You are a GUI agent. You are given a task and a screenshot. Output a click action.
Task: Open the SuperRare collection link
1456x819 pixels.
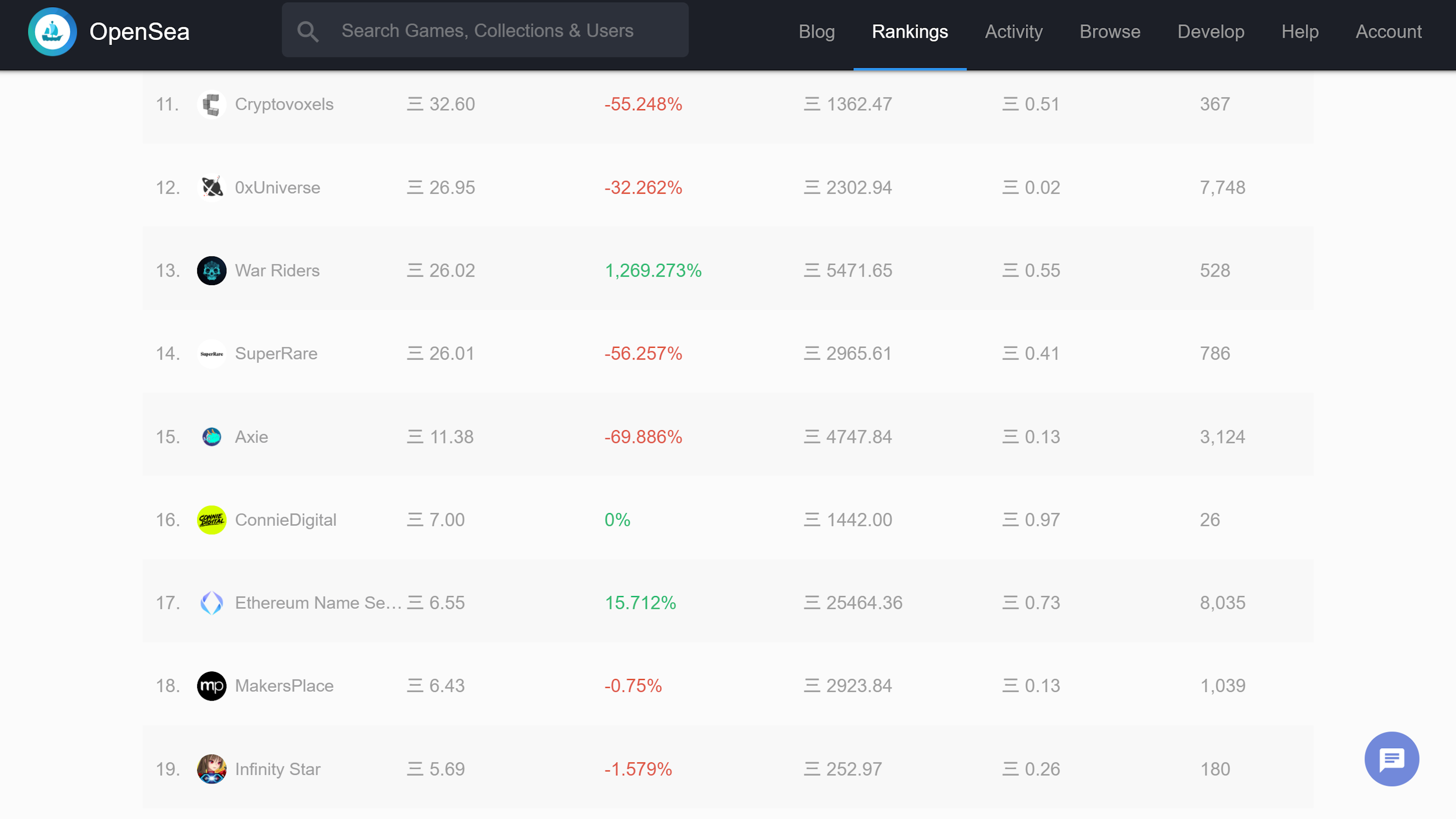pos(277,354)
